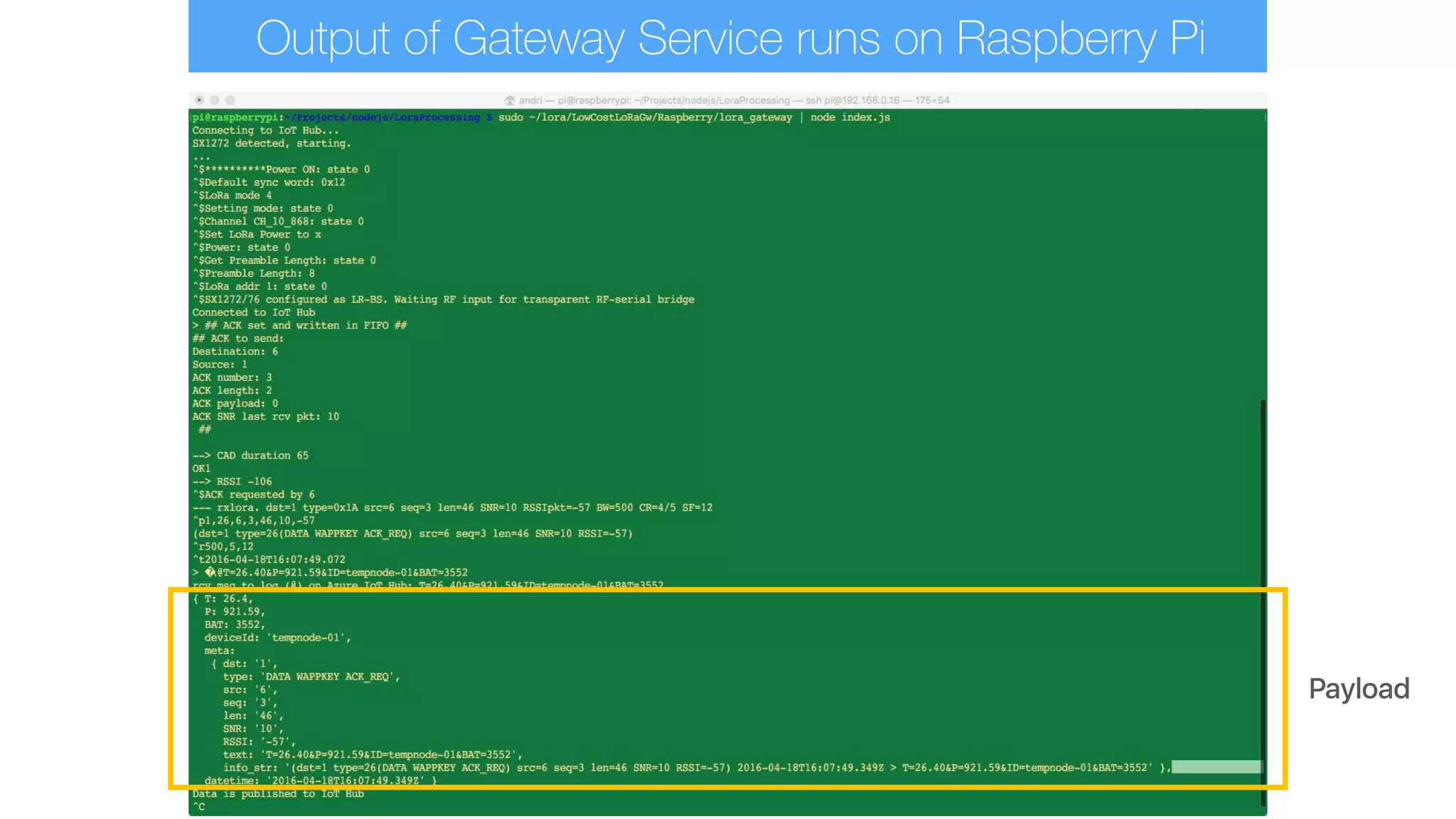
Task: Click the field SNR: '10'
Action: [x=253, y=729]
